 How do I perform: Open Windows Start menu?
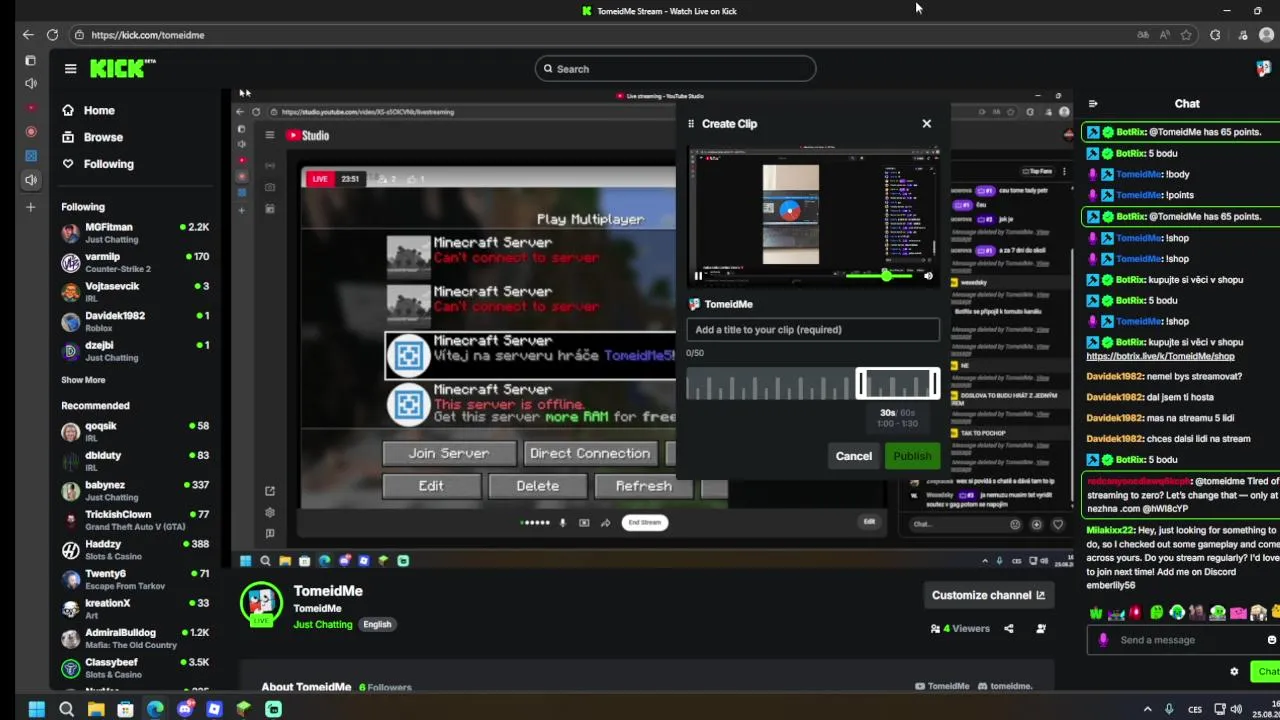click(x=37, y=709)
